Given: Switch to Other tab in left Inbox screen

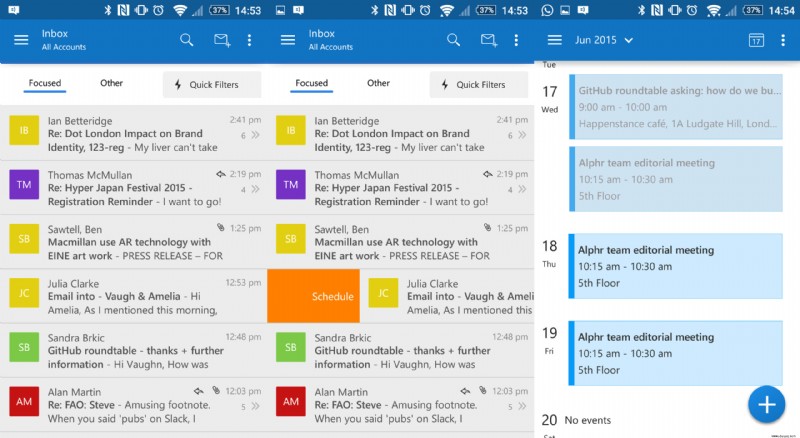Looking at the screenshot, I should click(x=111, y=83).
